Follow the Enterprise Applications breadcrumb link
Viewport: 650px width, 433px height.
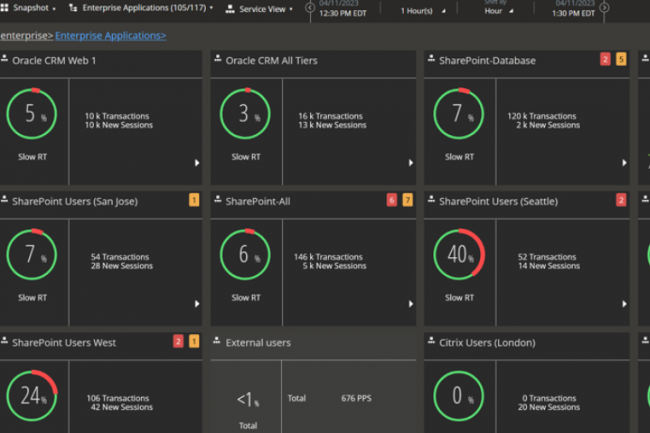click(110, 36)
